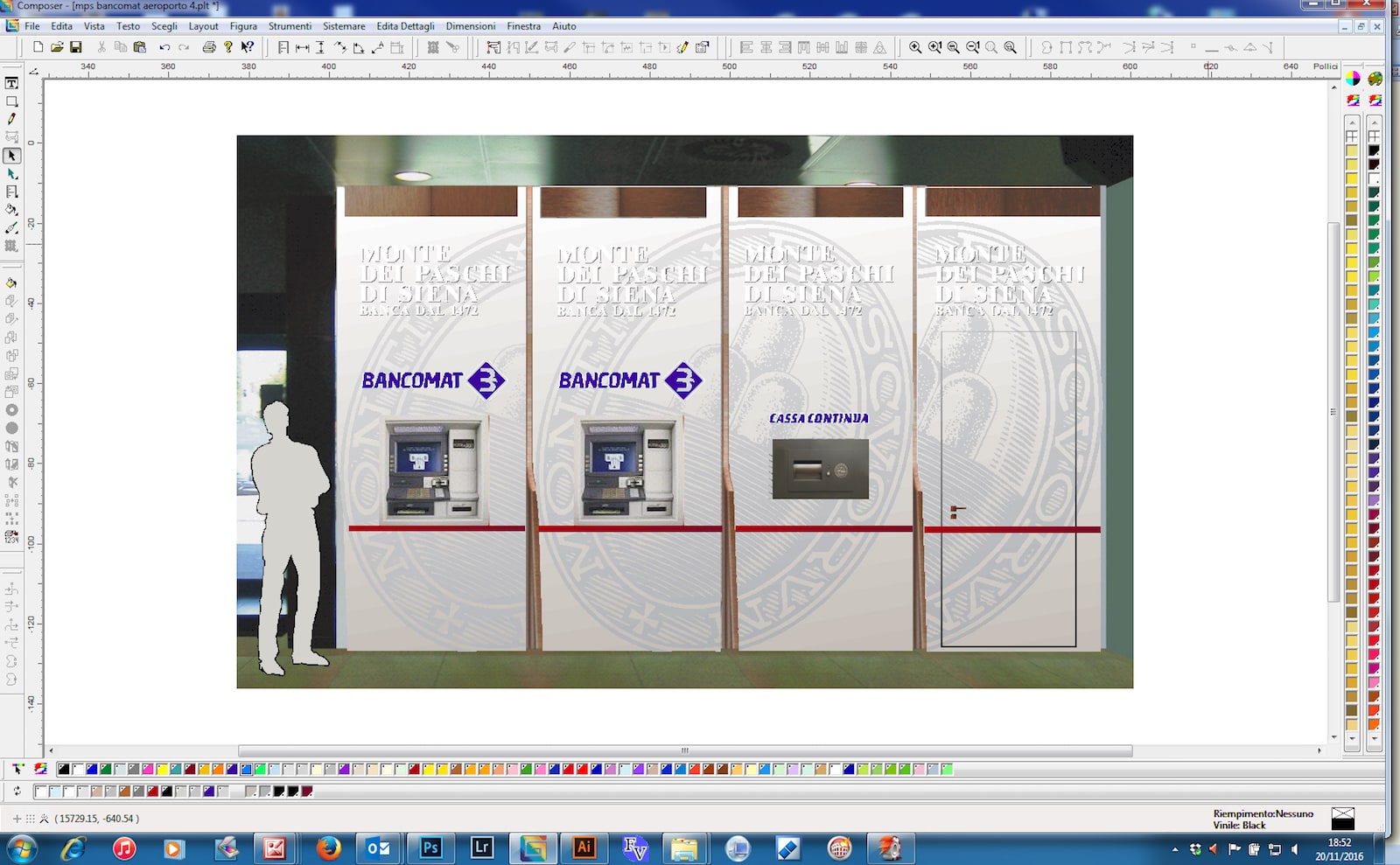Click the Zoom Out magnifier icon
This screenshot has width=1400, height=865.
coord(953,47)
